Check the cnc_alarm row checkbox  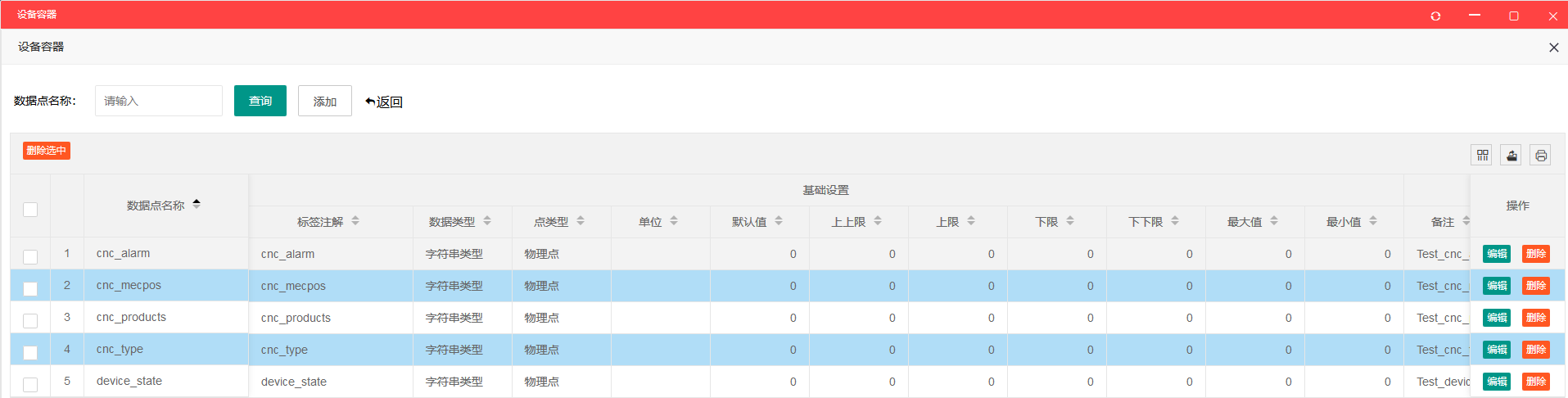pos(30,256)
